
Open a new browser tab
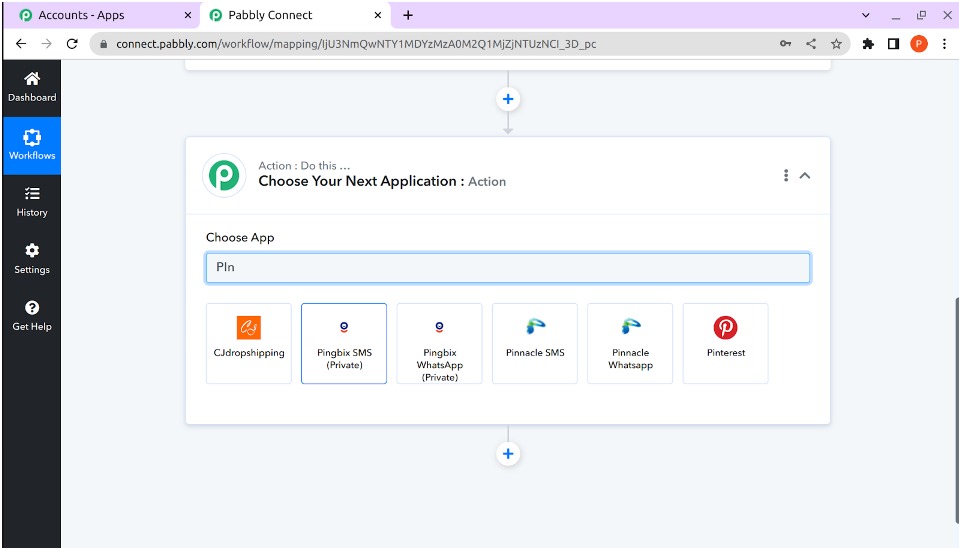pyautogui.click(x=408, y=15)
